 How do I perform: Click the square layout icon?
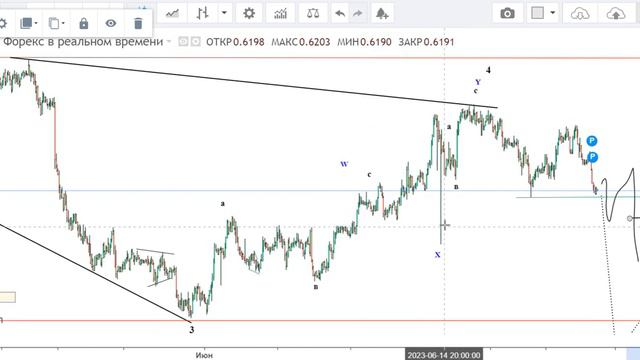click(538, 13)
